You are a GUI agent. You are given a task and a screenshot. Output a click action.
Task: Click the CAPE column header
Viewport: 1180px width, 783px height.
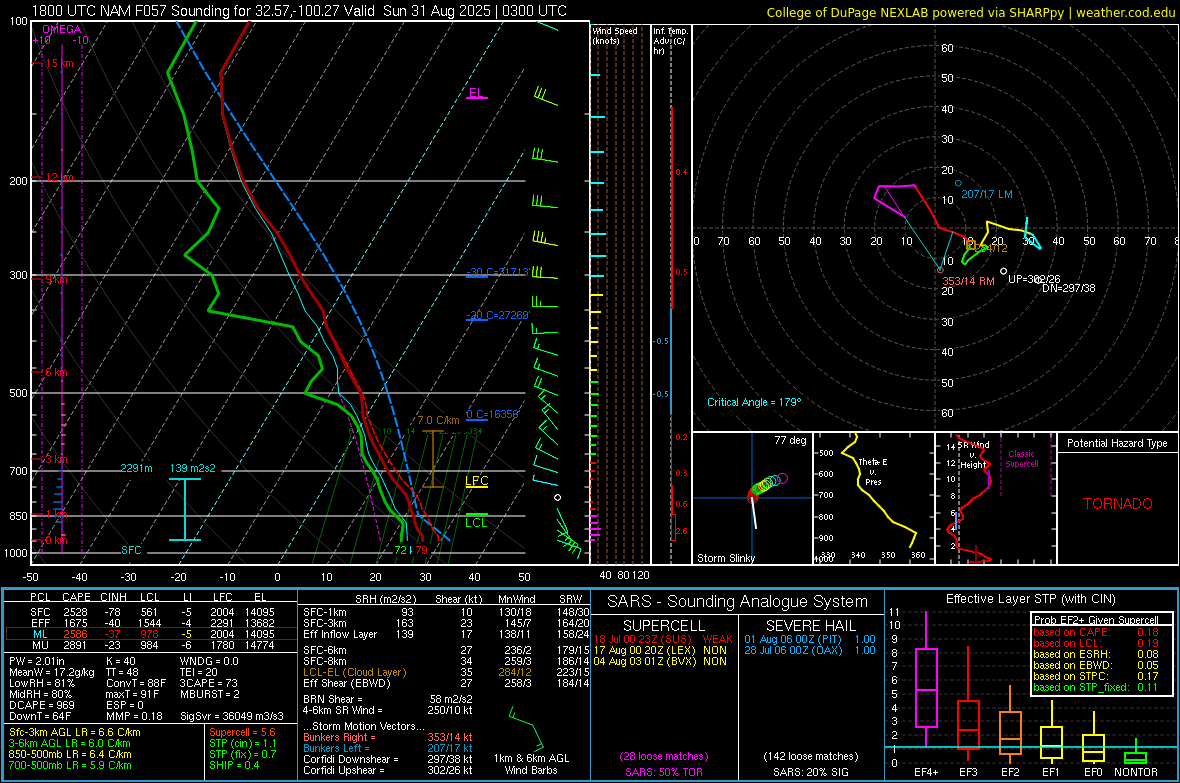tap(76, 597)
